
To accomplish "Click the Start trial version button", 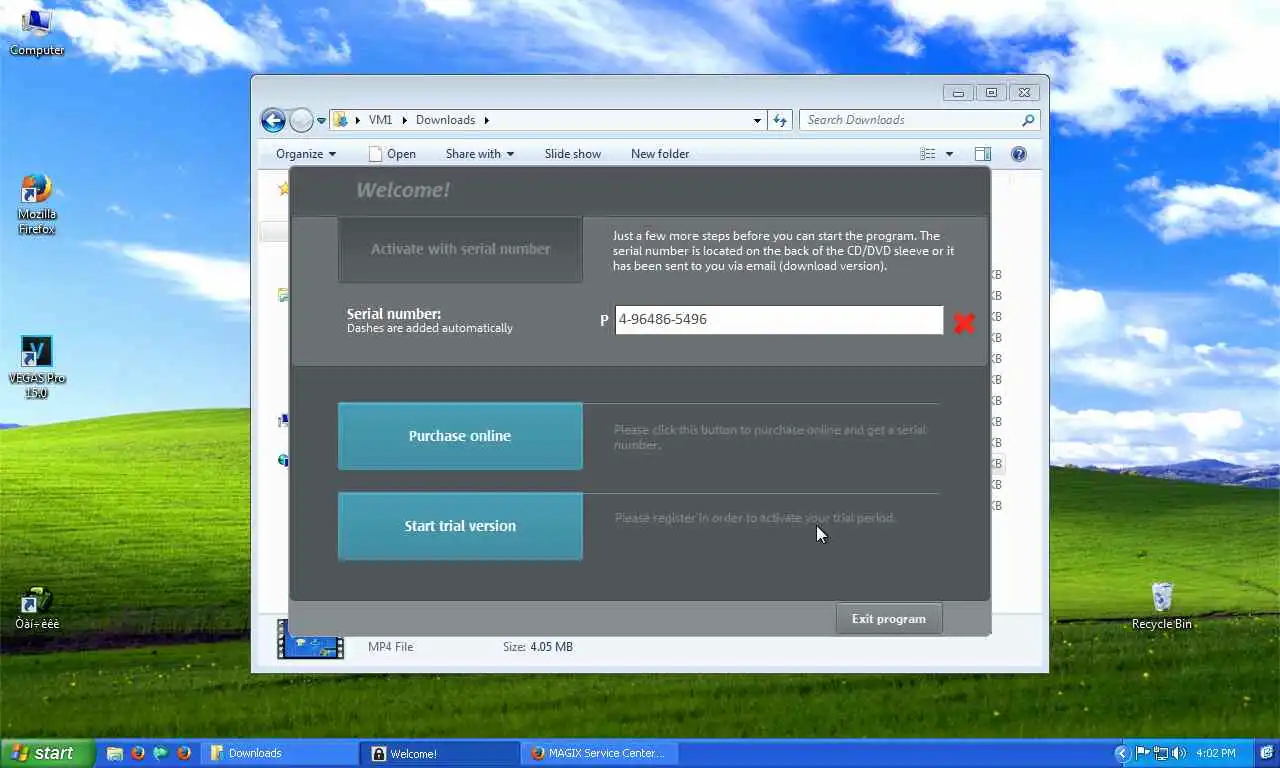I will 460,526.
